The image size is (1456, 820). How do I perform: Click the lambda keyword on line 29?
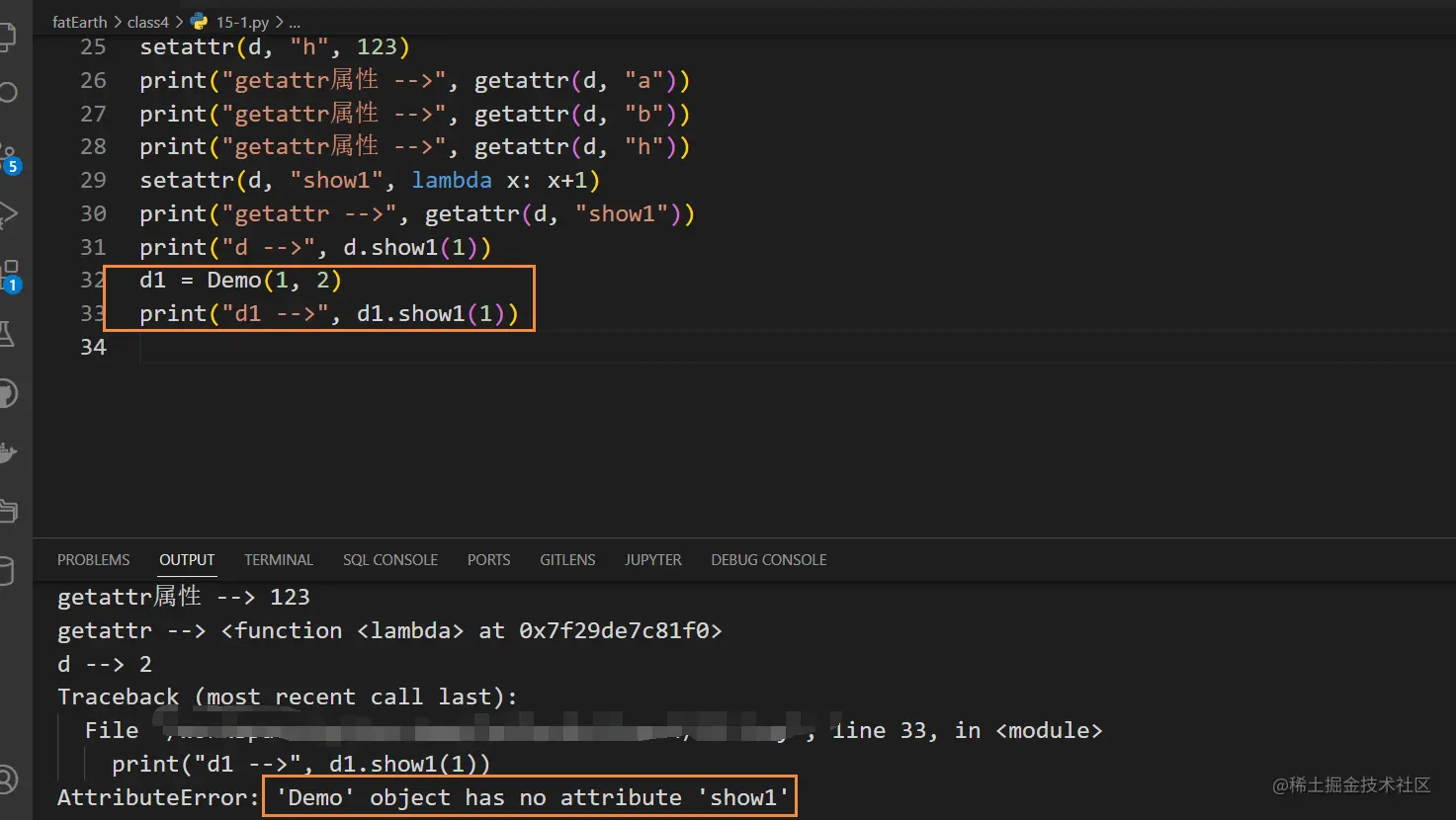452,180
